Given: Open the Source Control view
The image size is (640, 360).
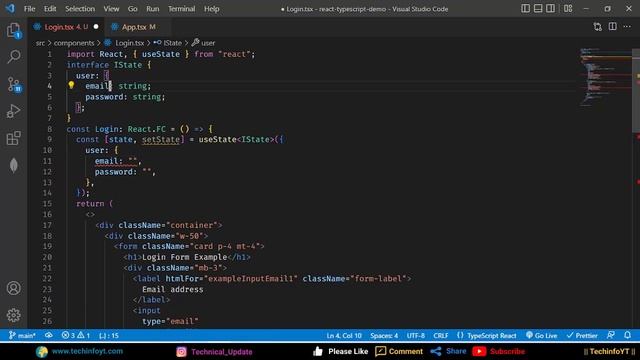Looking at the screenshot, I should pos(14,84).
